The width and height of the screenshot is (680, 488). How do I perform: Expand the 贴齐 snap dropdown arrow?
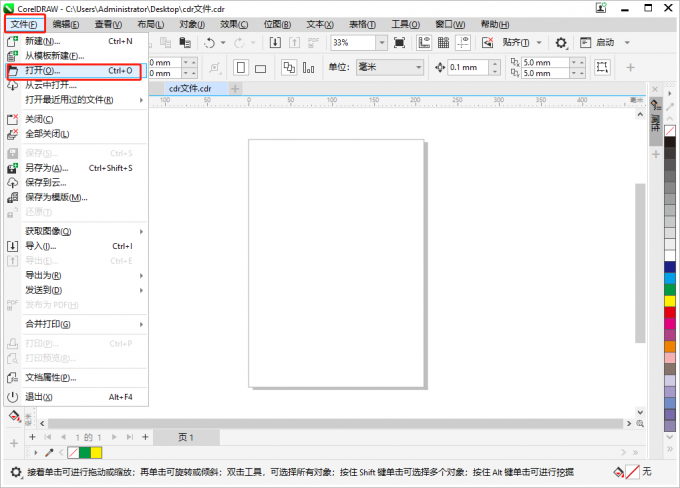click(x=539, y=43)
